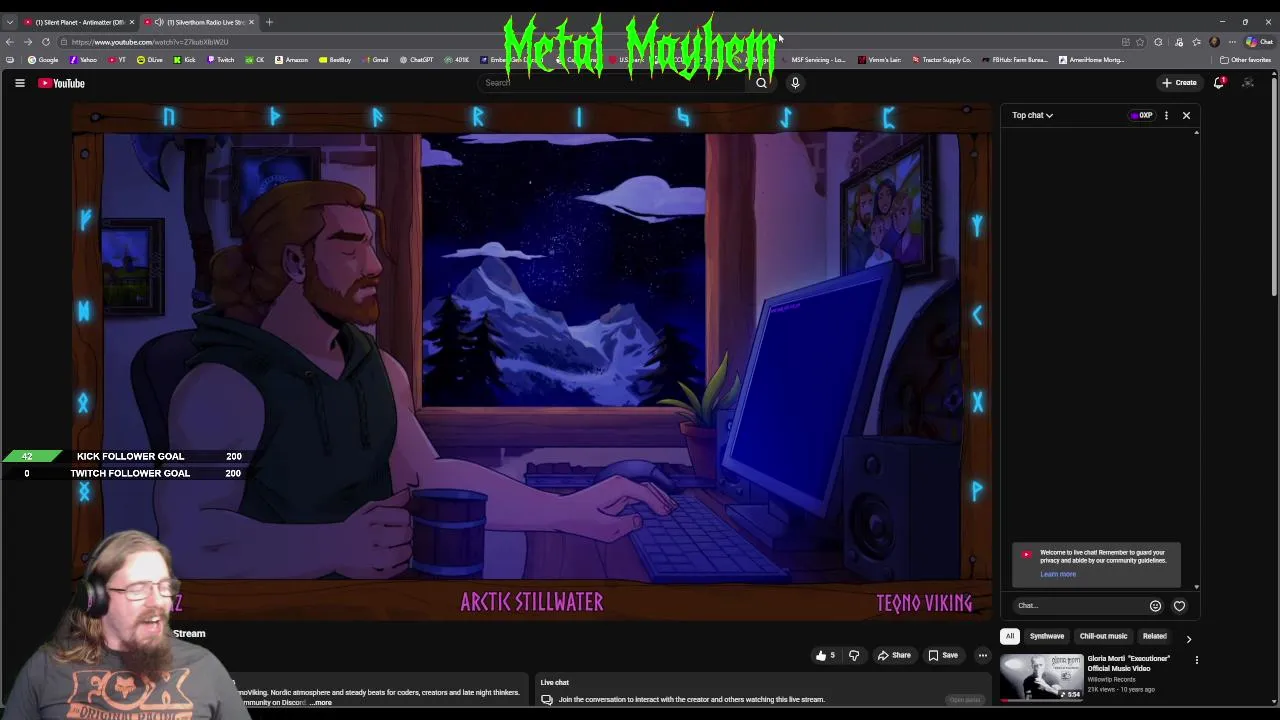Click the Open panel button for live chat
The image size is (1280, 720).
click(x=965, y=700)
